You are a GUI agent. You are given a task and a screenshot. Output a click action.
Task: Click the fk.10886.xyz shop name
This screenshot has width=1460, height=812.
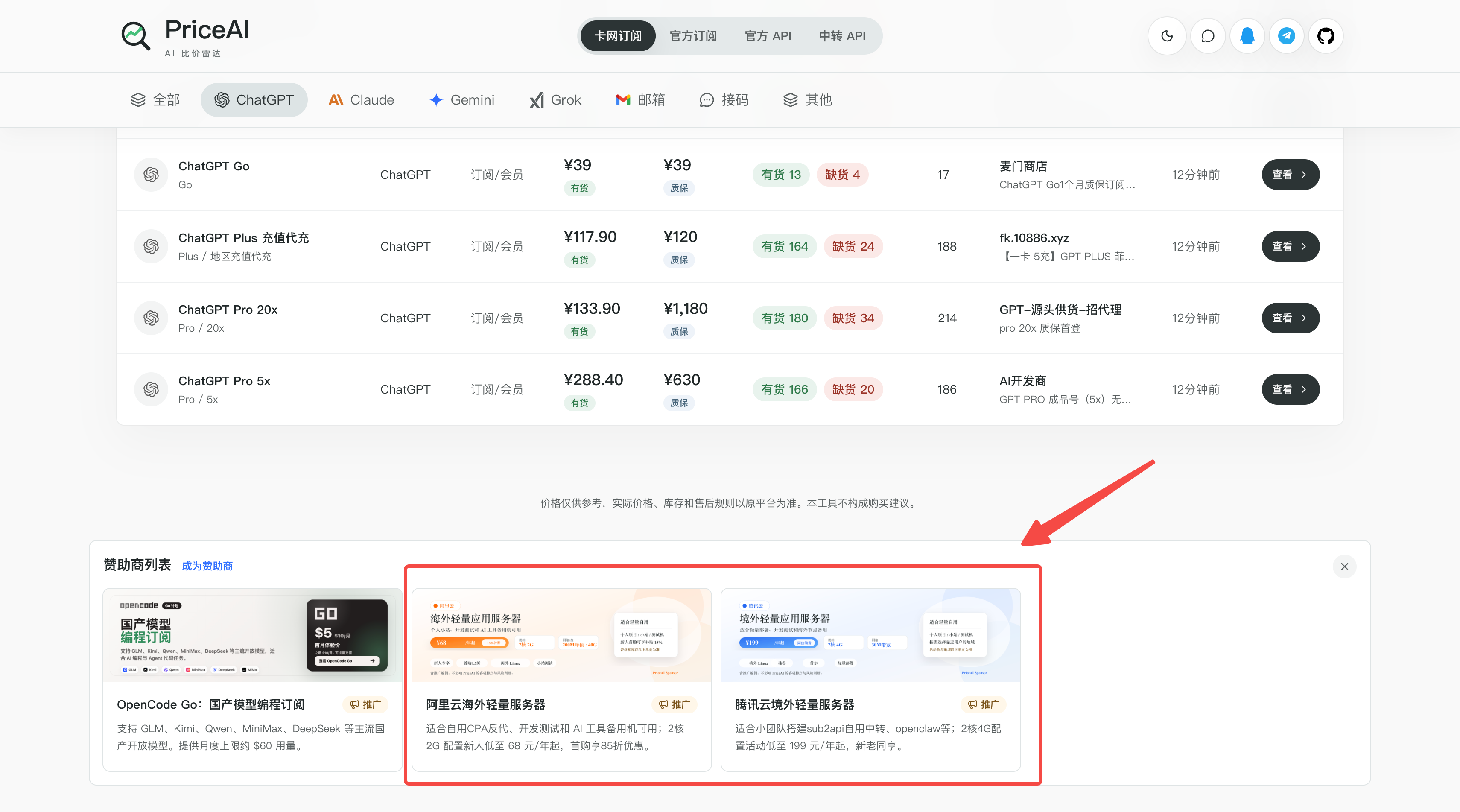click(1034, 238)
